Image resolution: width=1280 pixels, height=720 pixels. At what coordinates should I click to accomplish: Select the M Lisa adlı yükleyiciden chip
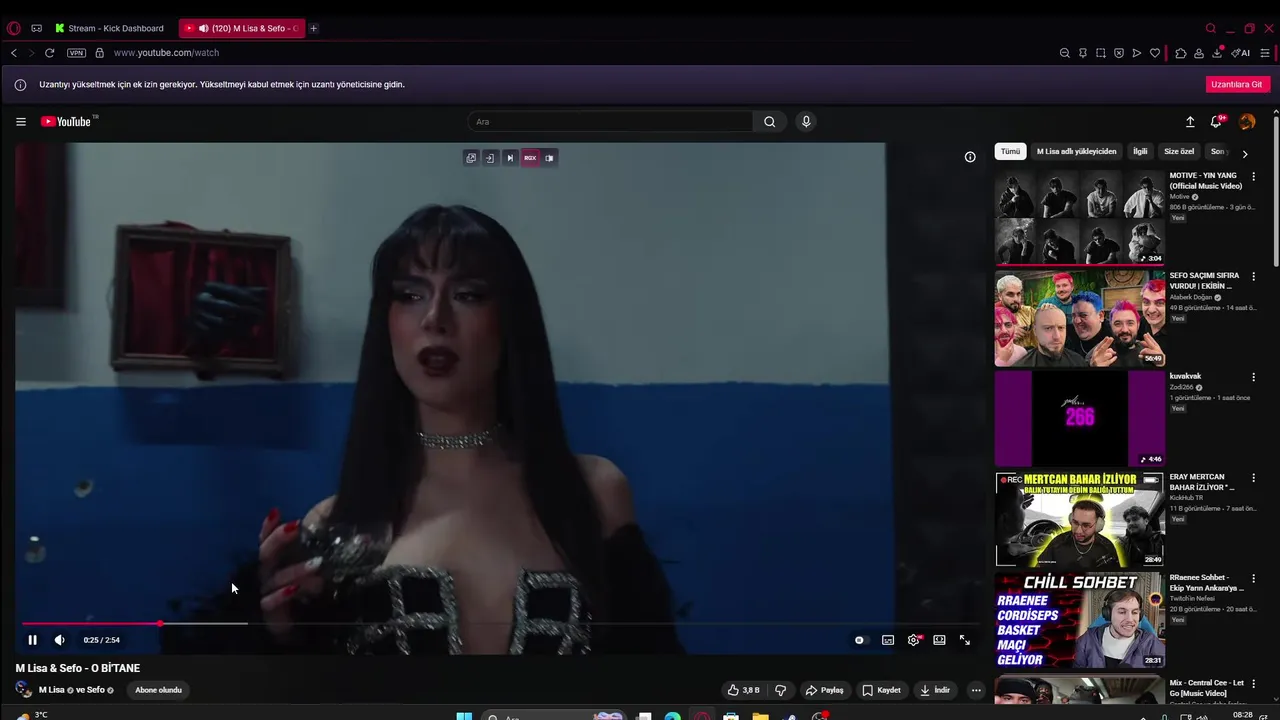point(1076,151)
